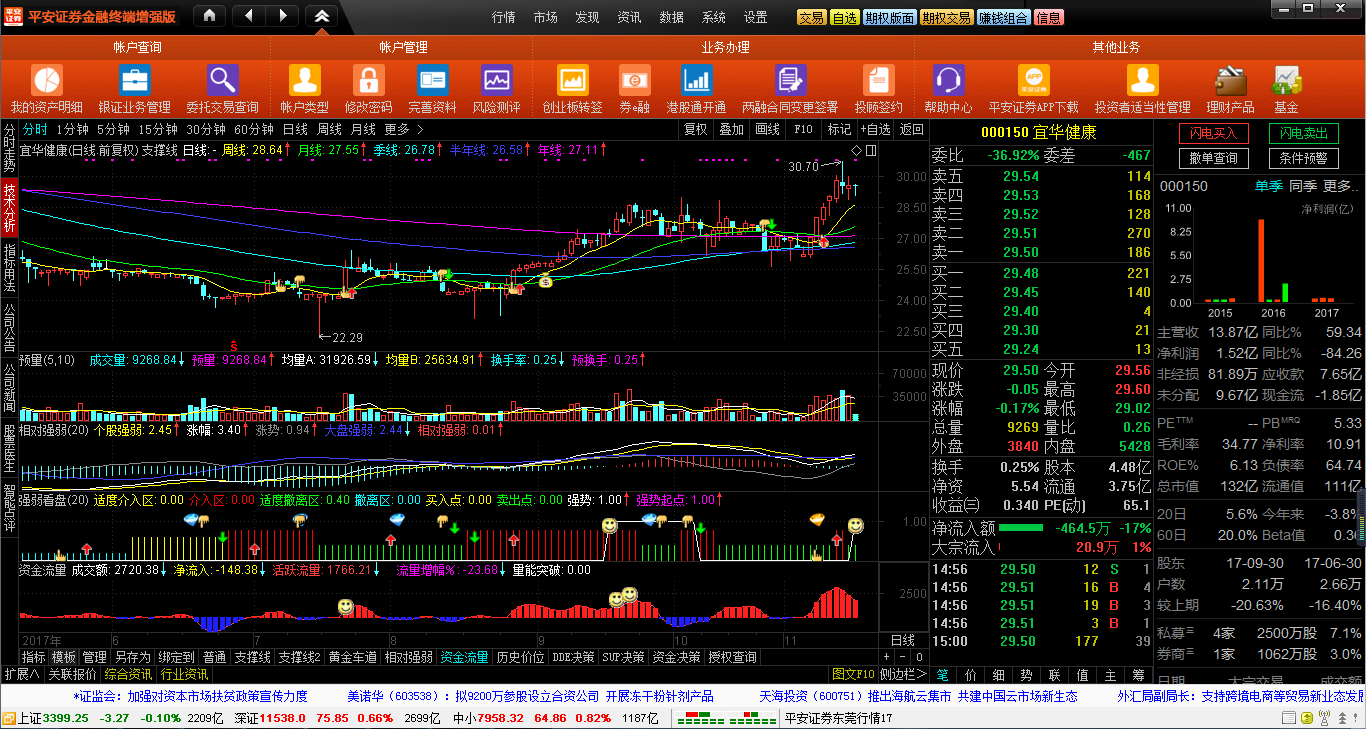Select the 资金流量 indicator tab

pyautogui.click(x=465, y=657)
